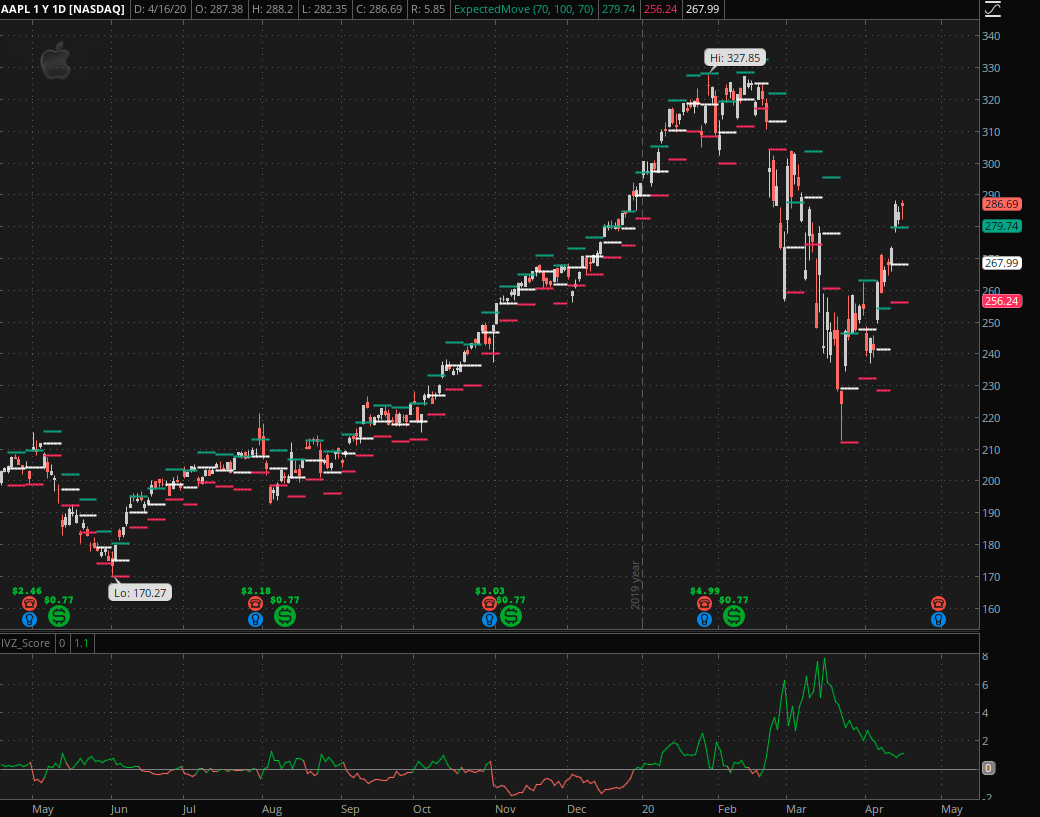1040x817 pixels.
Task: Click blue lightbulb icon below $2.18 earnings
Action: 255,619
